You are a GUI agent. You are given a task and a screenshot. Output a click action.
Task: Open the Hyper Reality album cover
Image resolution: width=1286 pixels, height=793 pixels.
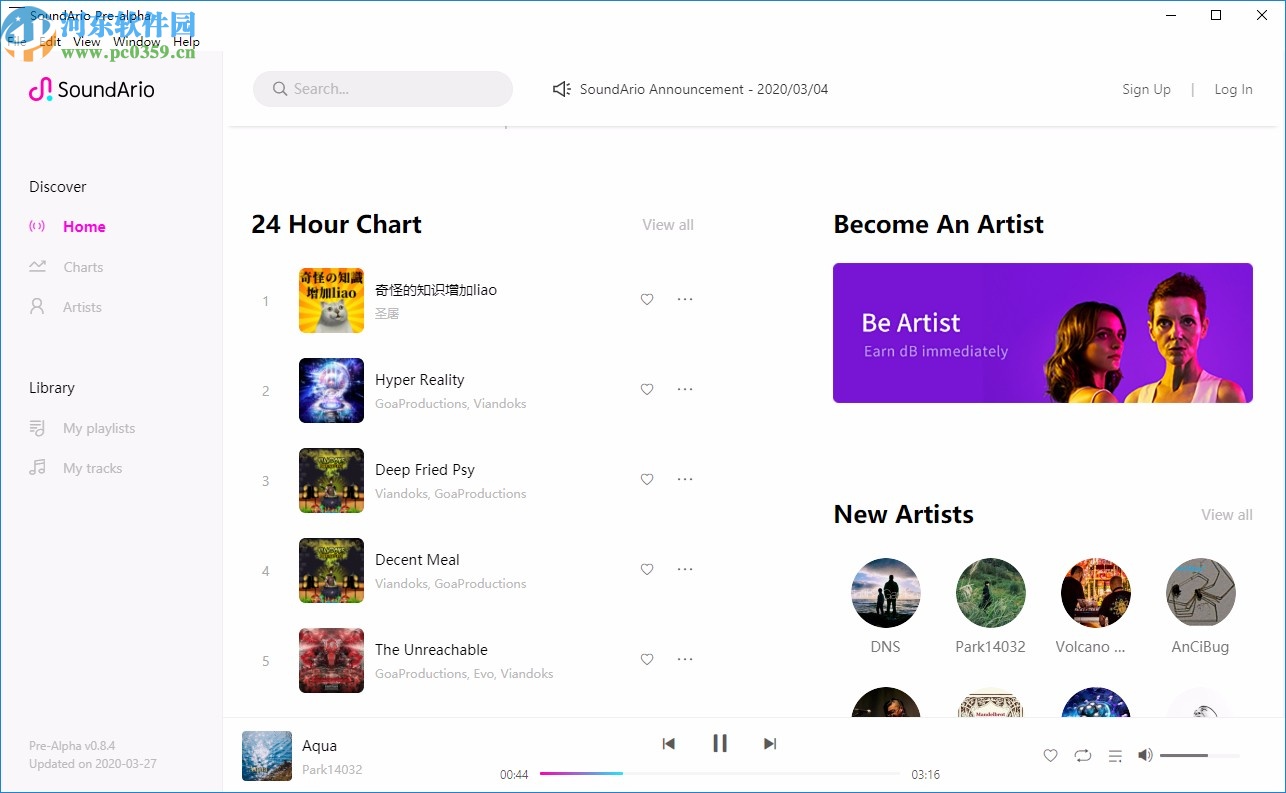click(x=331, y=390)
